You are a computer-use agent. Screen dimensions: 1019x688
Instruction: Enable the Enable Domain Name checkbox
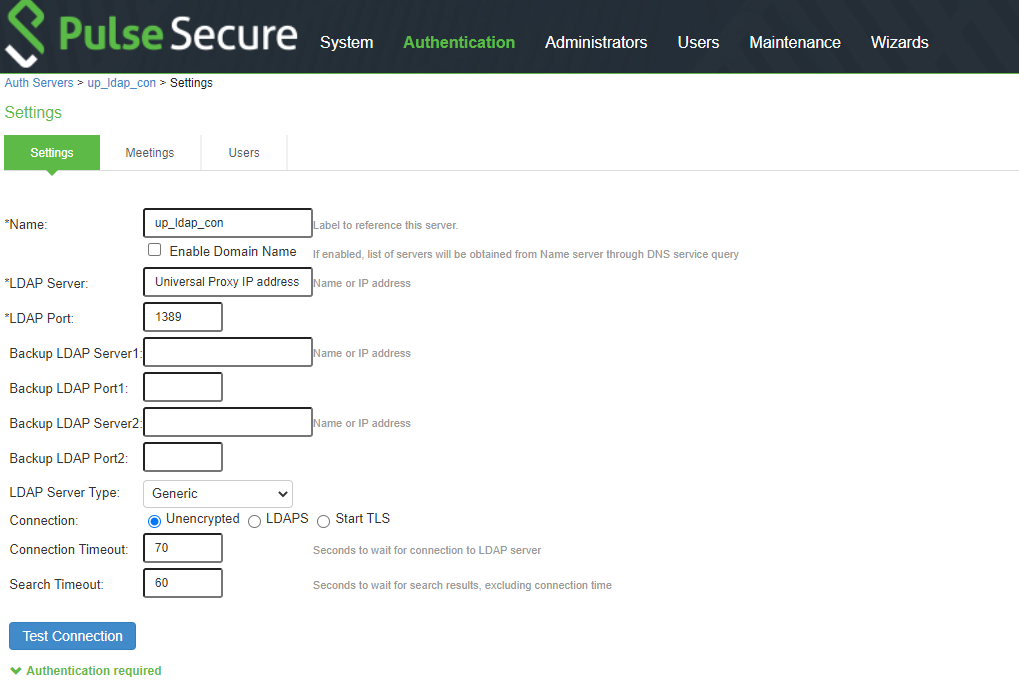[154, 249]
